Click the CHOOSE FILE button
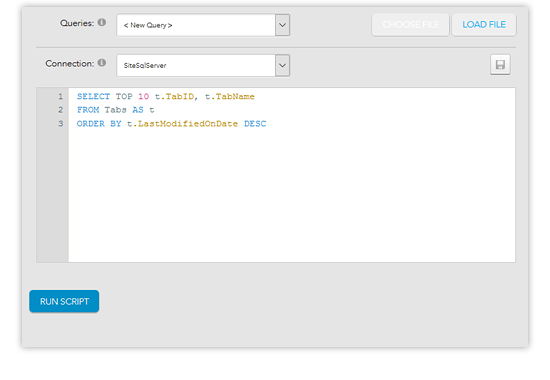 point(410,25)
